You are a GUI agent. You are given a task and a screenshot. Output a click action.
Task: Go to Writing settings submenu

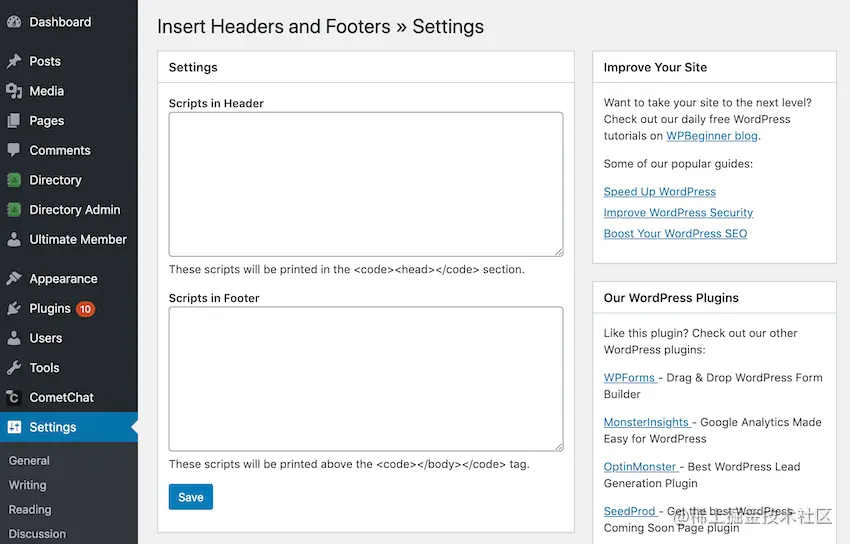pyautogui.click(x=28, y=485)
